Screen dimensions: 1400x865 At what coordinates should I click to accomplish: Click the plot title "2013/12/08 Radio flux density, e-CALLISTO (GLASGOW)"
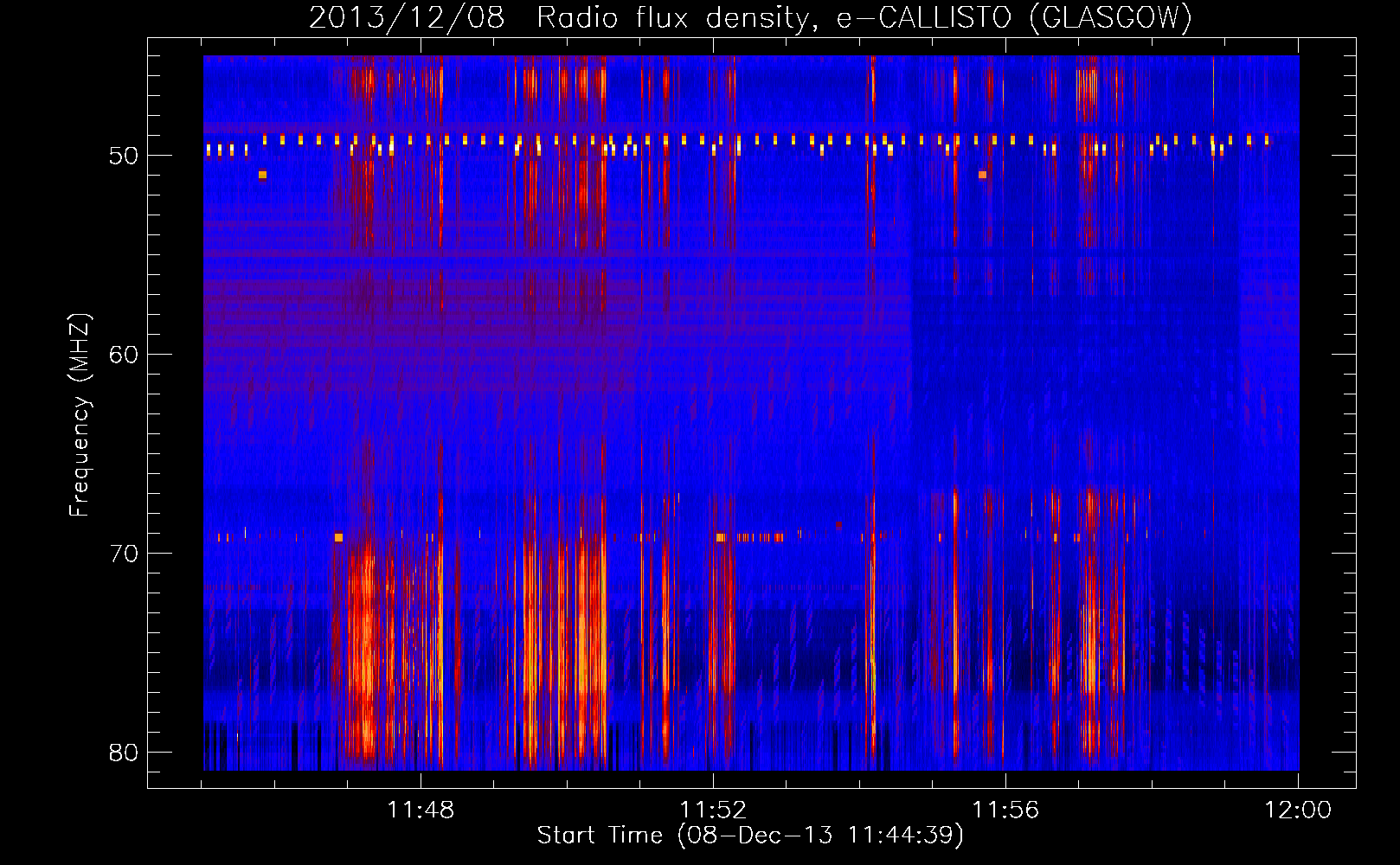click(x=750, y=18)
